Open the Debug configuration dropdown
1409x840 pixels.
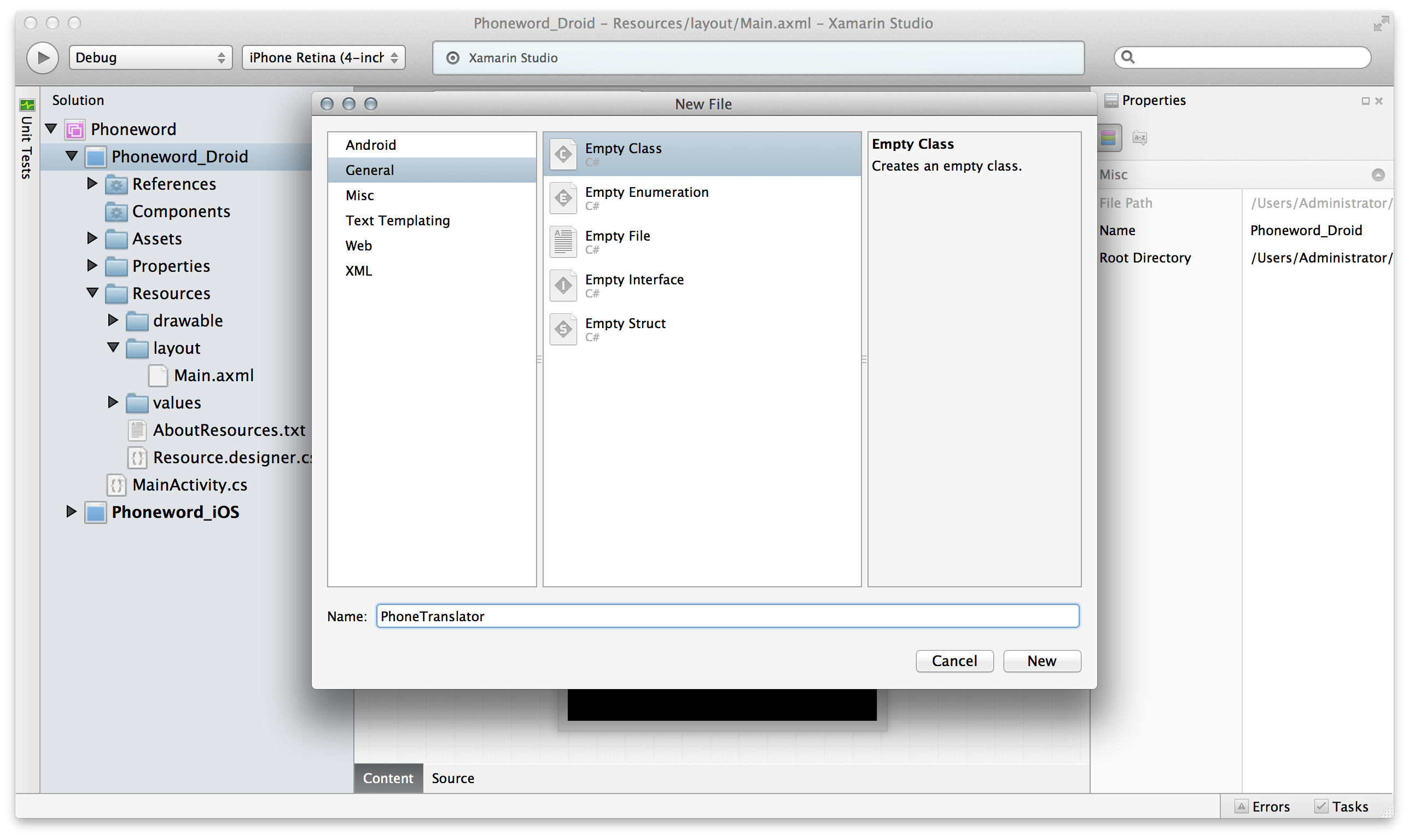pos(150,58)
